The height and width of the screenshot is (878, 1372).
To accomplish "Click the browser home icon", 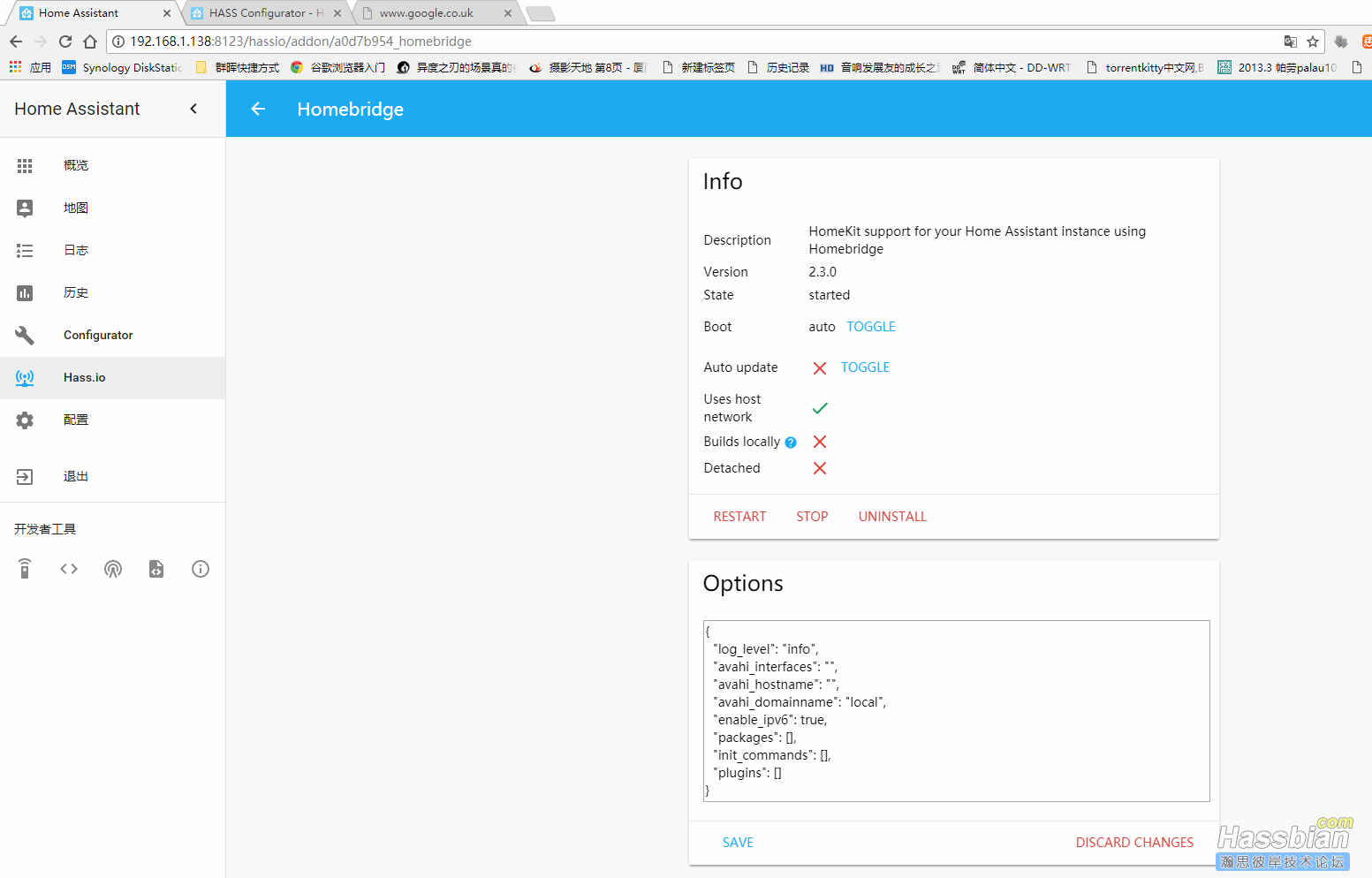I will (90, 42).
